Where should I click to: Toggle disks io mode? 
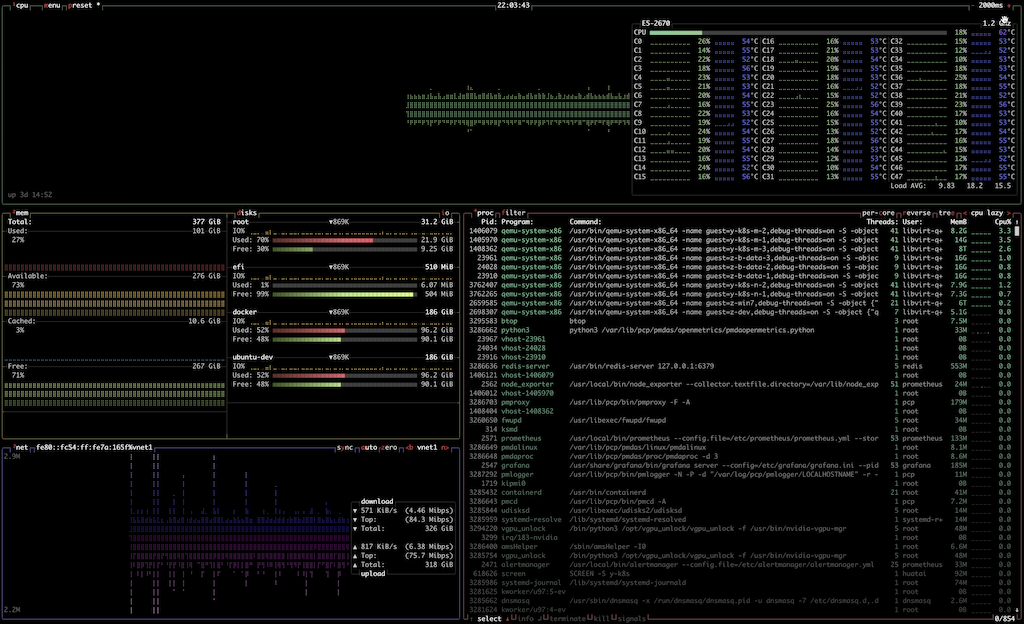click(x=445, y=213)
